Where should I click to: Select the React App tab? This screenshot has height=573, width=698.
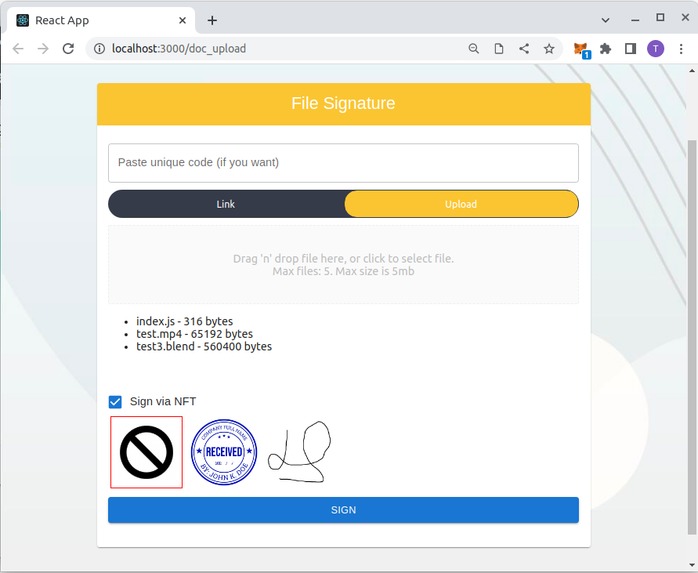click(101, 20)
